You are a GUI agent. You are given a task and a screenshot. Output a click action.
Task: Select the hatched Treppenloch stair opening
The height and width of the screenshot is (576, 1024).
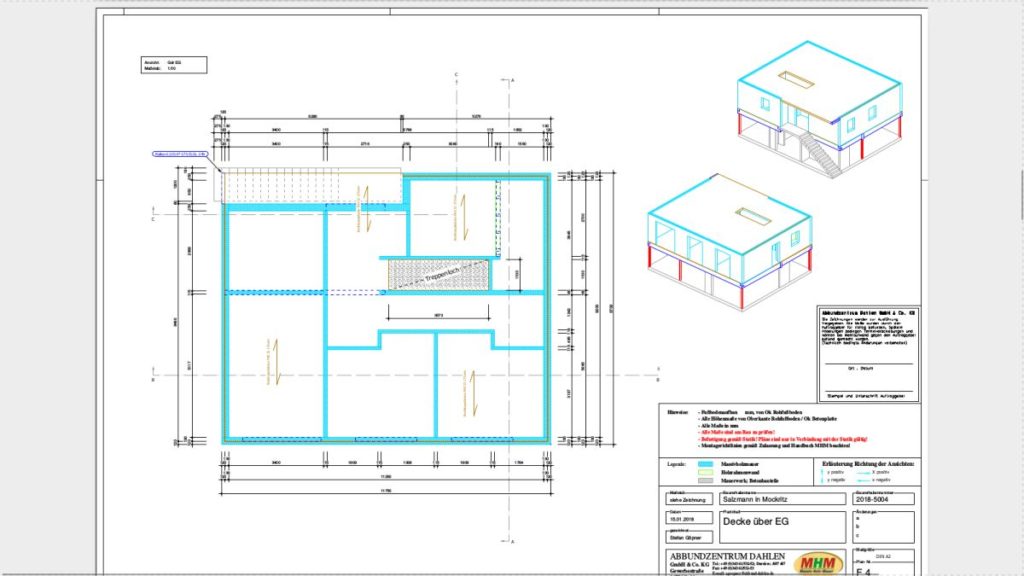coord(437,274)
